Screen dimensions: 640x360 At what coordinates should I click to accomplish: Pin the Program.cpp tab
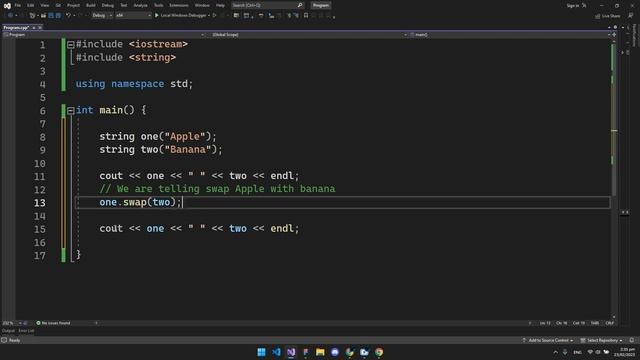34,28
